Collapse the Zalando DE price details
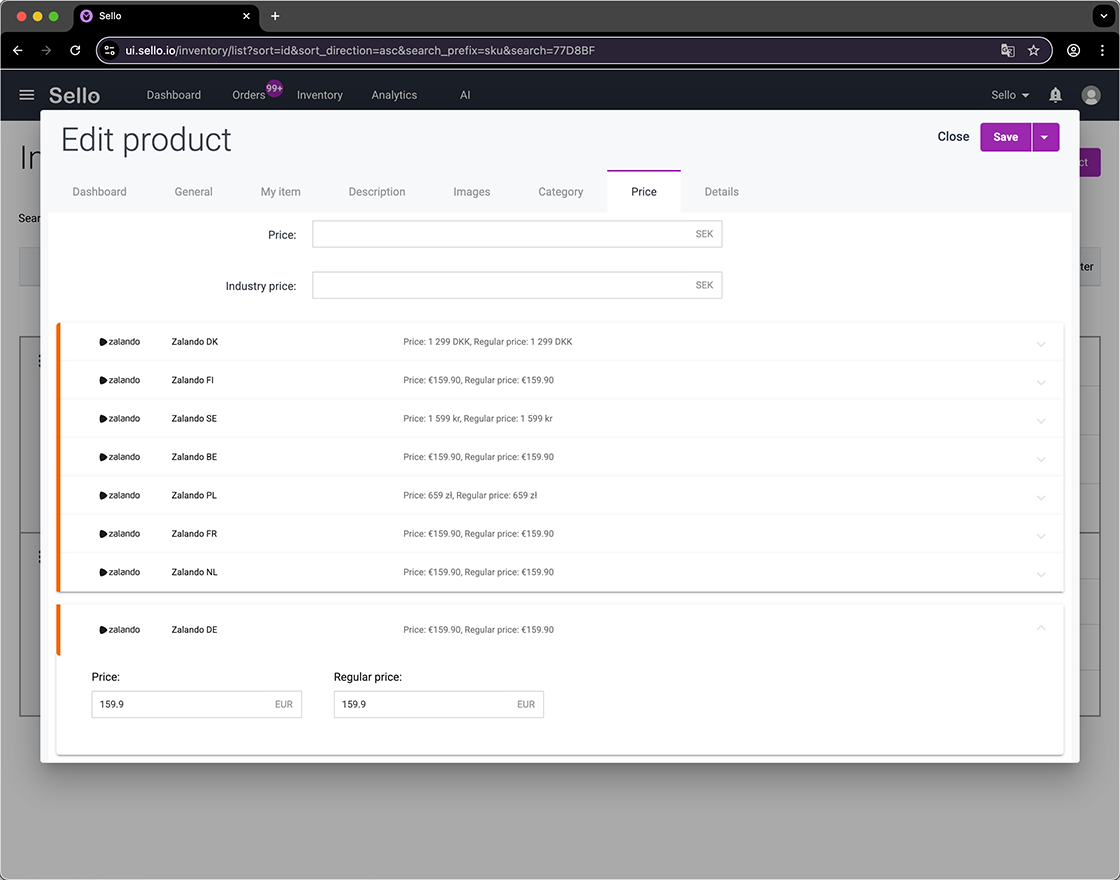1120x880 pixels. coord(1041,628)
